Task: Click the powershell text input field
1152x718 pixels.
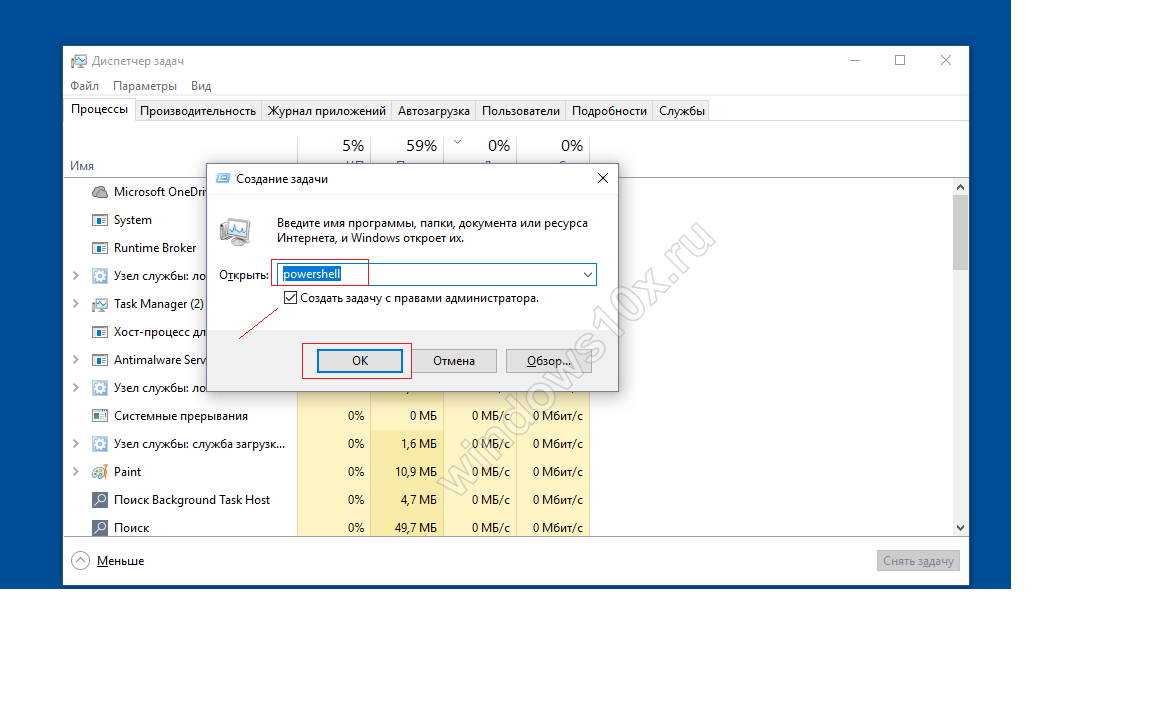Action: pos(430,274)
